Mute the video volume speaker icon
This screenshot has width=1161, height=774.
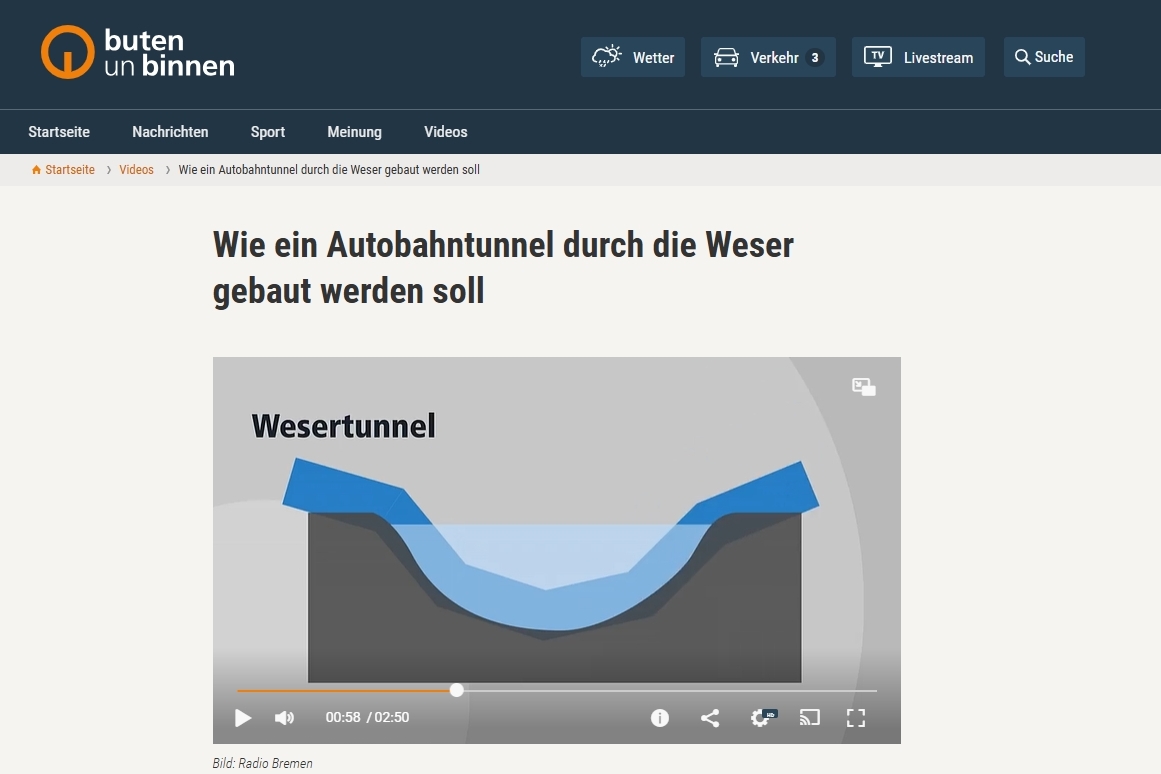click(285, 718)
